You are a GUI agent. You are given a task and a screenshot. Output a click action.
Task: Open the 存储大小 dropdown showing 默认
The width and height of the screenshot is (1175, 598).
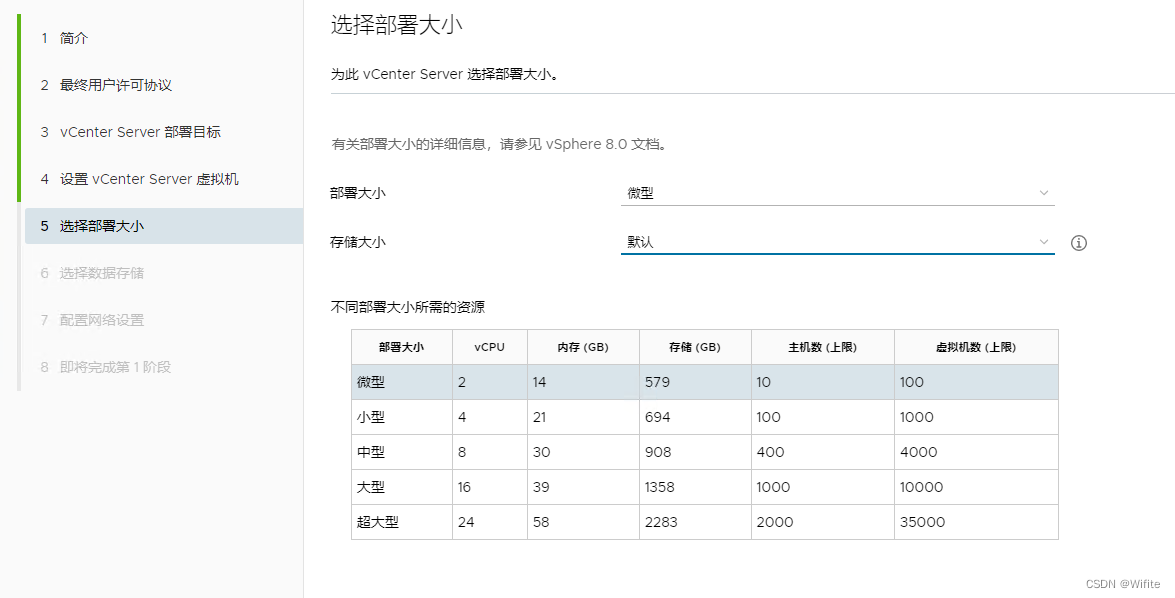click(838, 242)
